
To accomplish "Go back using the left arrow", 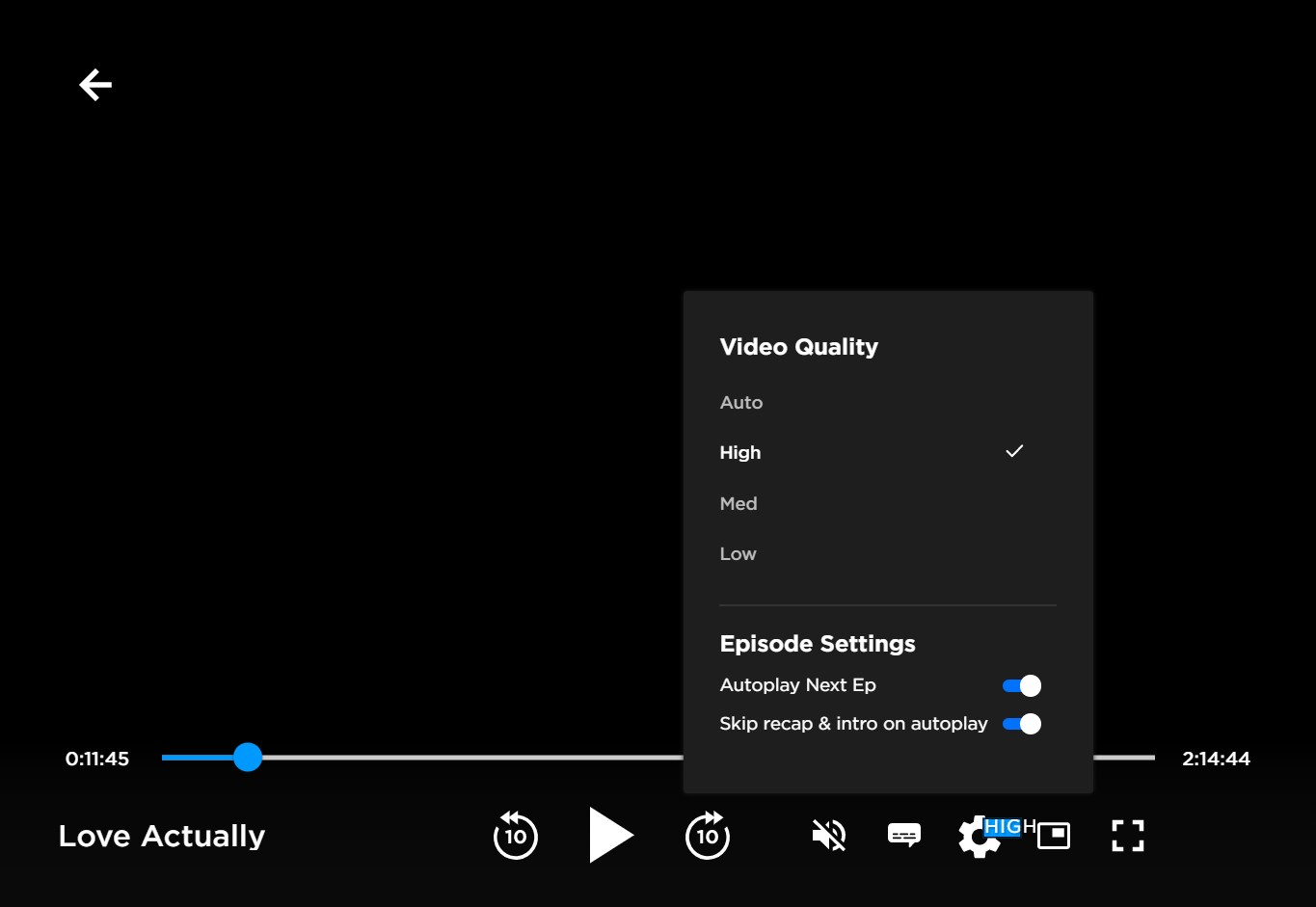I will (x=95, y=85).
